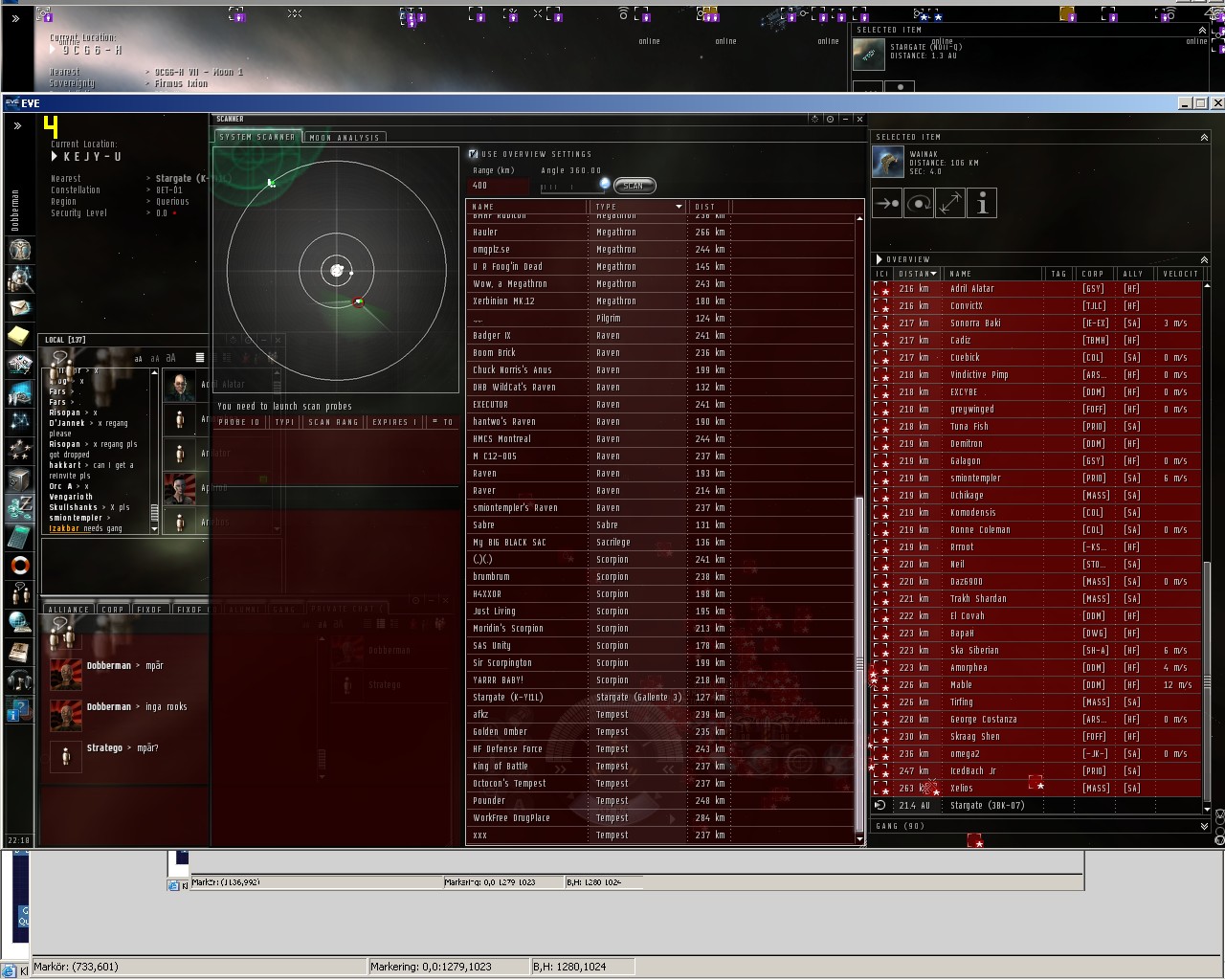Image resolution: width=1225 pixels, height=980 pixels.
Task: Switch to the System Scanner tab
Action: 257,137
